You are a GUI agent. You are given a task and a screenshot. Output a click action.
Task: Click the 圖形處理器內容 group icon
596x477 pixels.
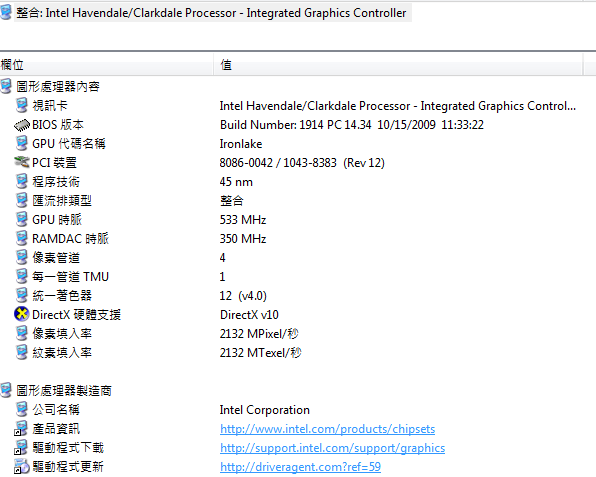(x=6, y=86)
